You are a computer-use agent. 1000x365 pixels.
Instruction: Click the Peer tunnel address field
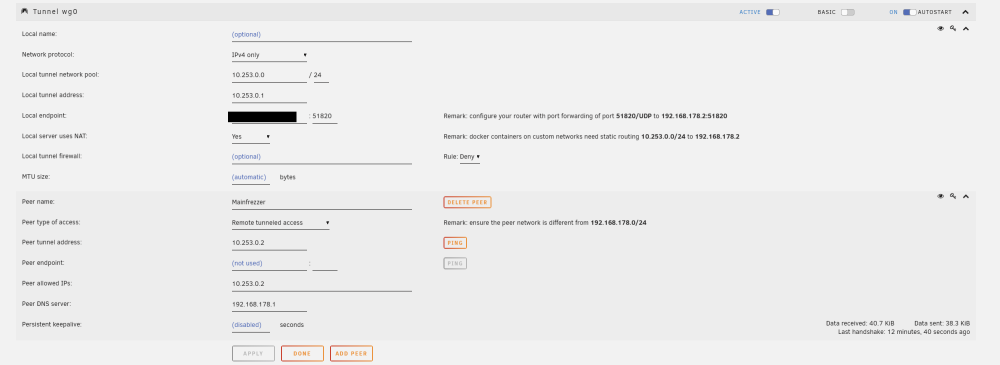(x=269, y=243)
